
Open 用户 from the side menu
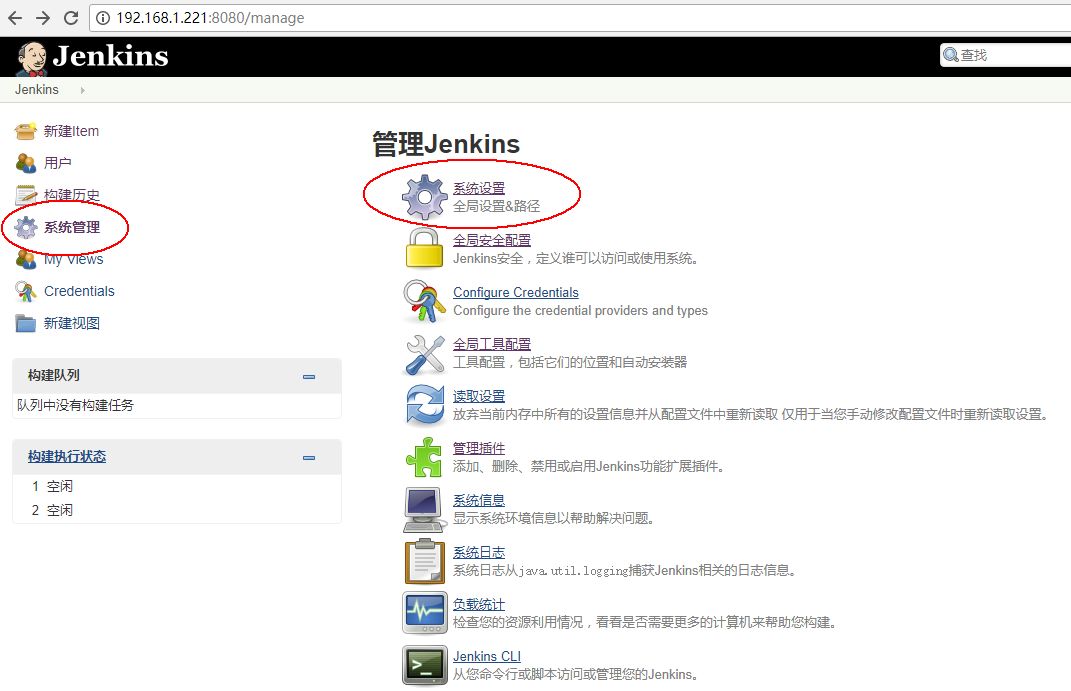57,163
